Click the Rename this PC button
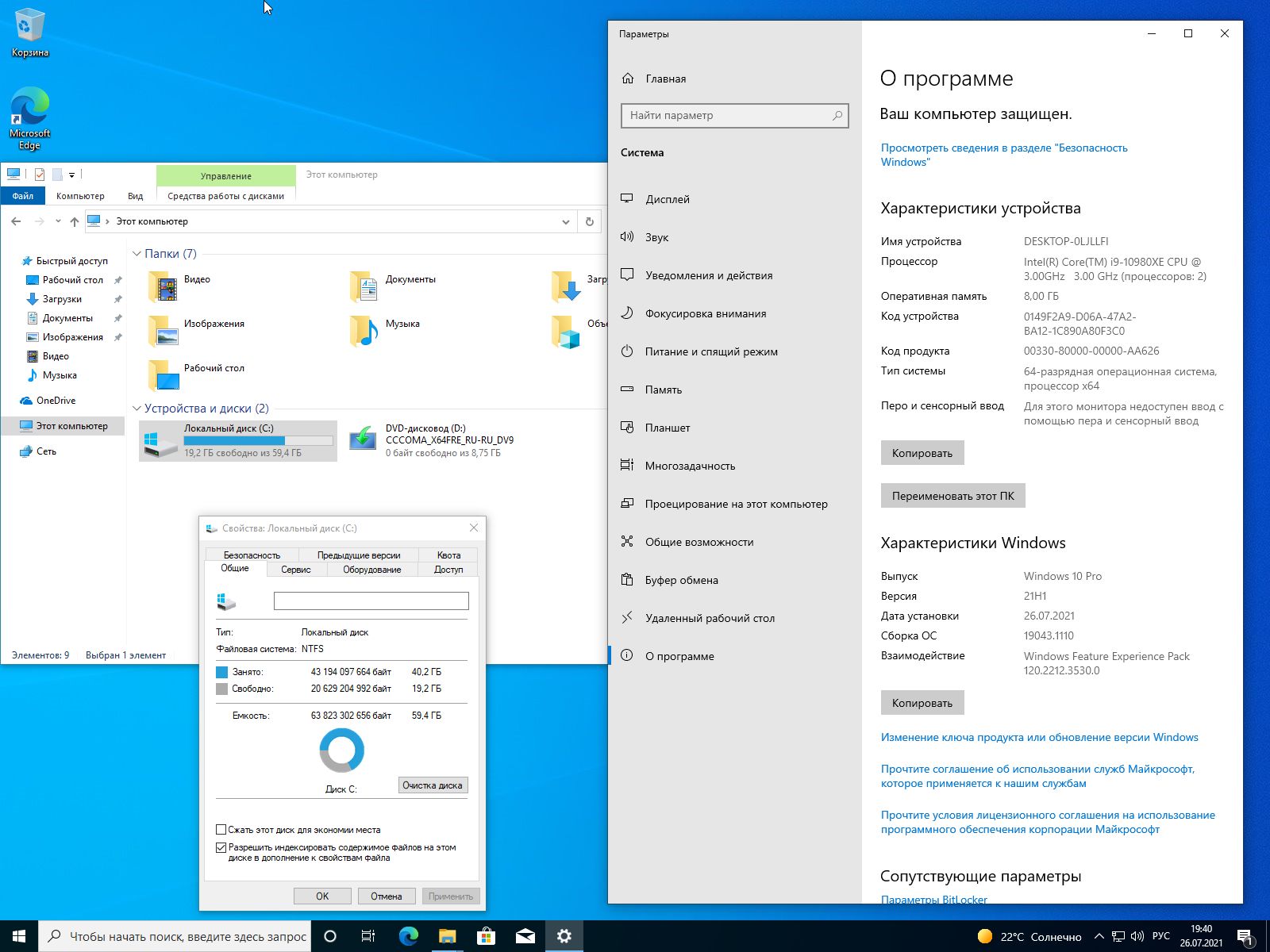Screen dimensions: 1270x952 tap(952, 496)
